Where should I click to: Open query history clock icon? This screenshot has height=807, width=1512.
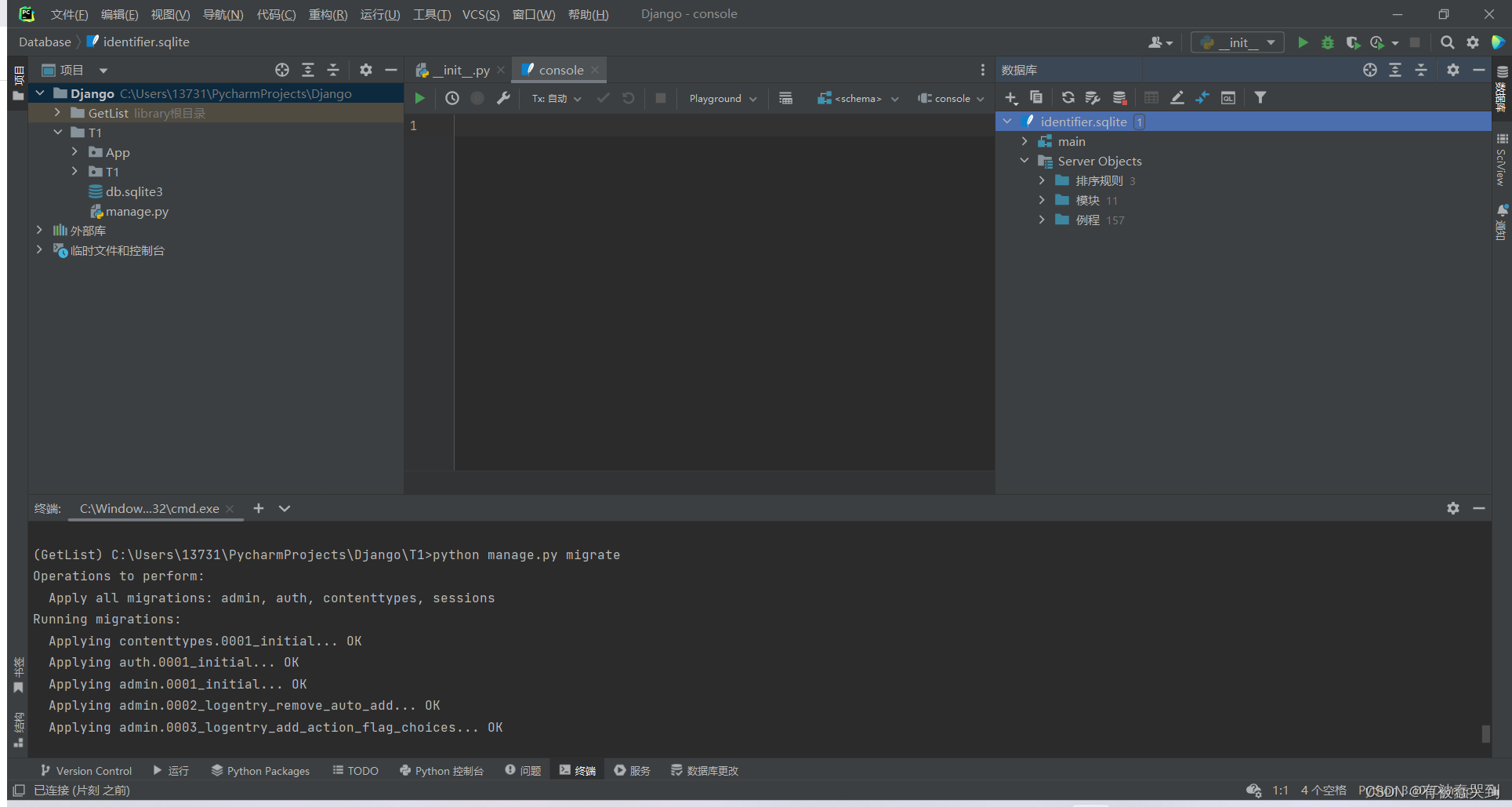click(452, 98)
